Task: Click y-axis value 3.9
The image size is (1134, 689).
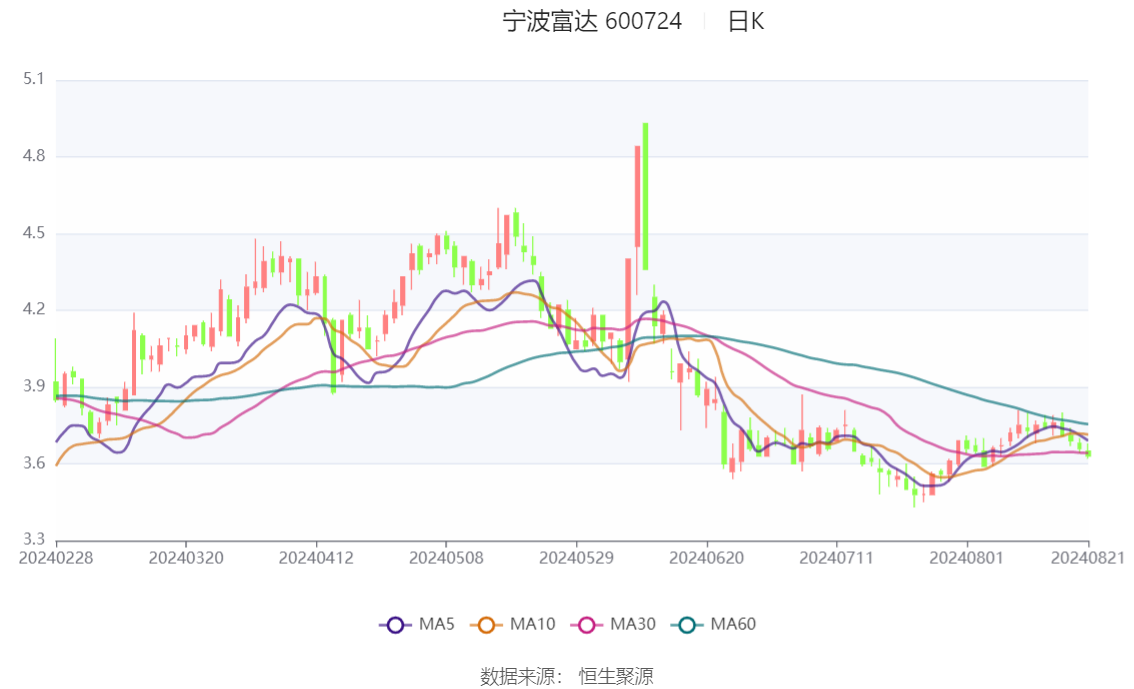Action: click(x=33, y=386)
